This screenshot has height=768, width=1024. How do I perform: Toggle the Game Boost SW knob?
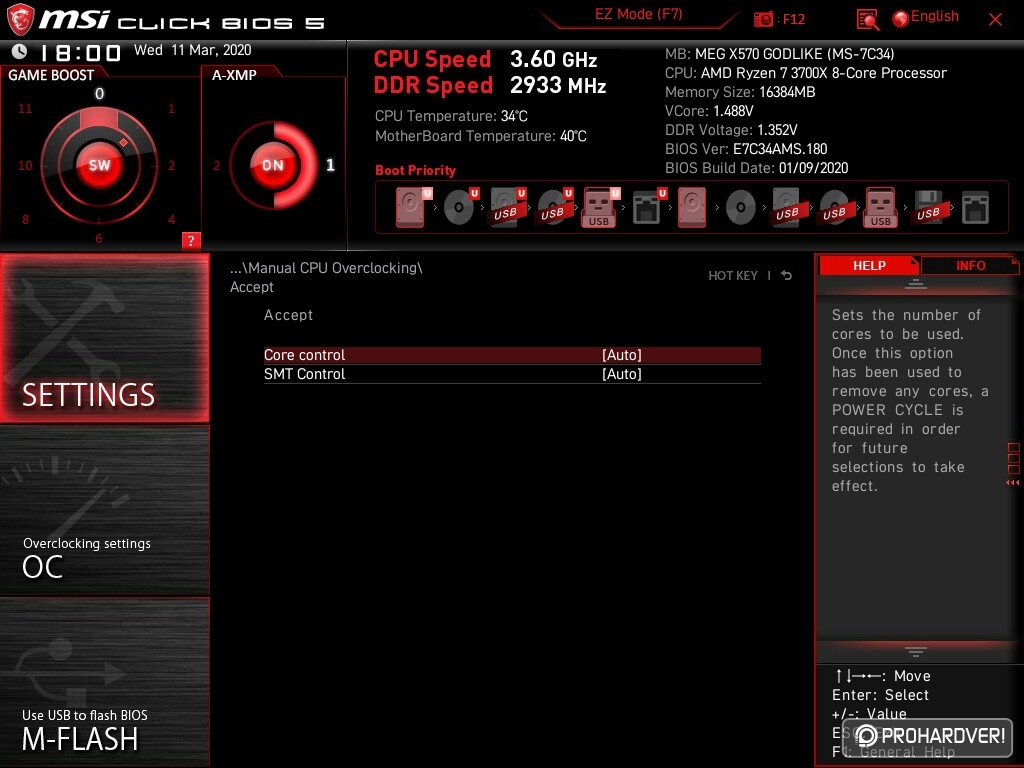coord(99,165)
